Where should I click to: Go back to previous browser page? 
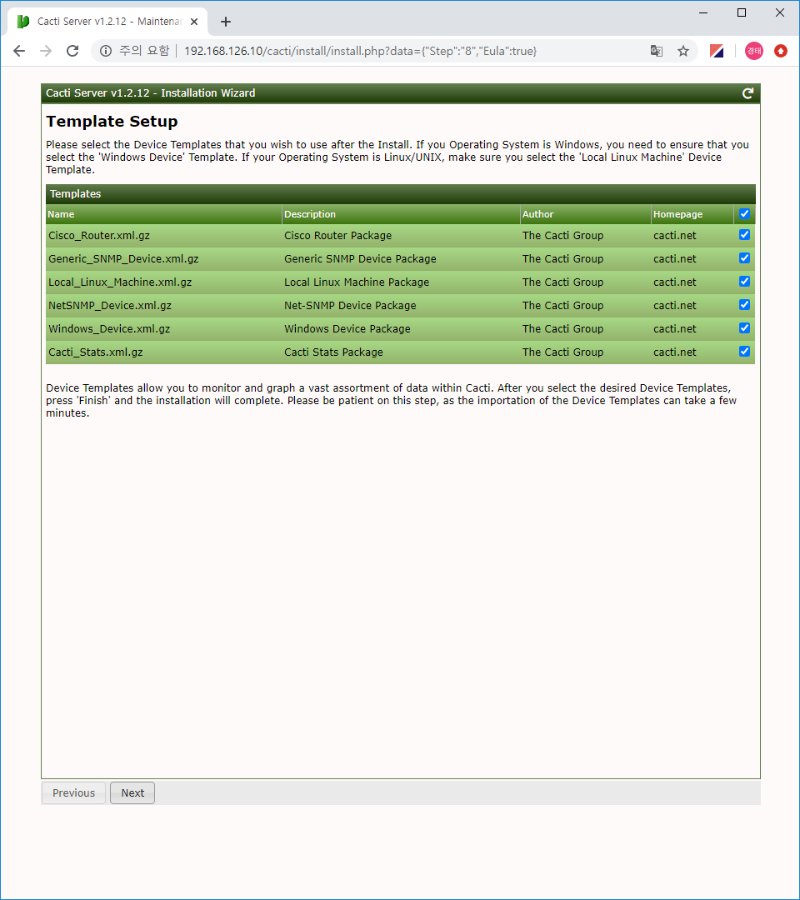[x=19, y=51]
